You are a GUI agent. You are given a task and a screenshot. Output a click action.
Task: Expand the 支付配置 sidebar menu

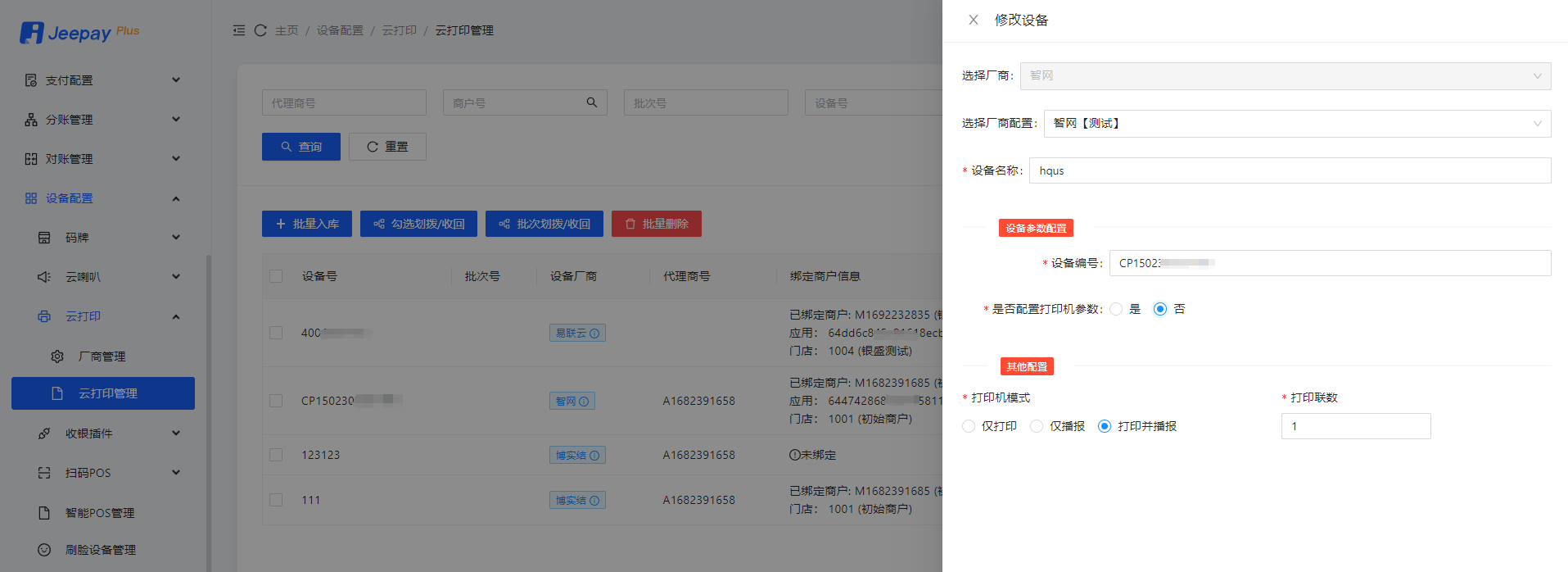pos(102,80)
